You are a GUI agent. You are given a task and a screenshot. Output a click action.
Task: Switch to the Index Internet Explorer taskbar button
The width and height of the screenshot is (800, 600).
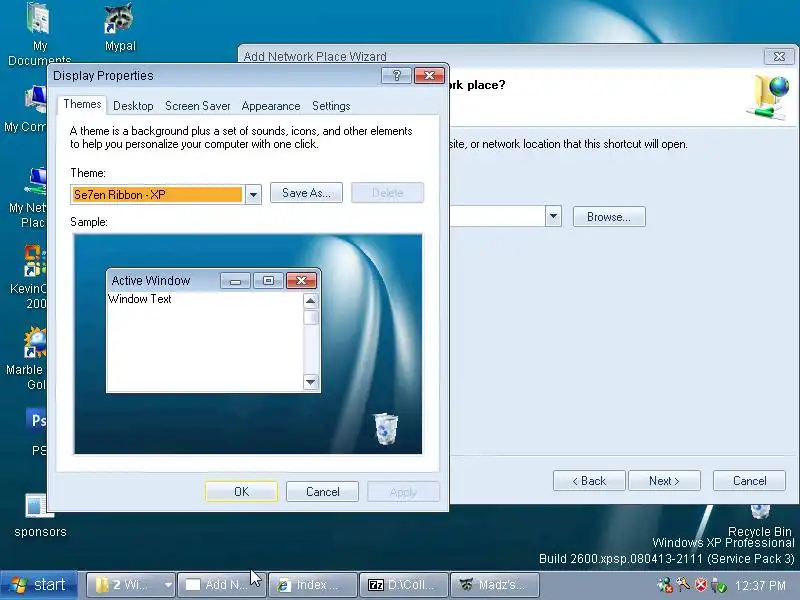point(313,585)
